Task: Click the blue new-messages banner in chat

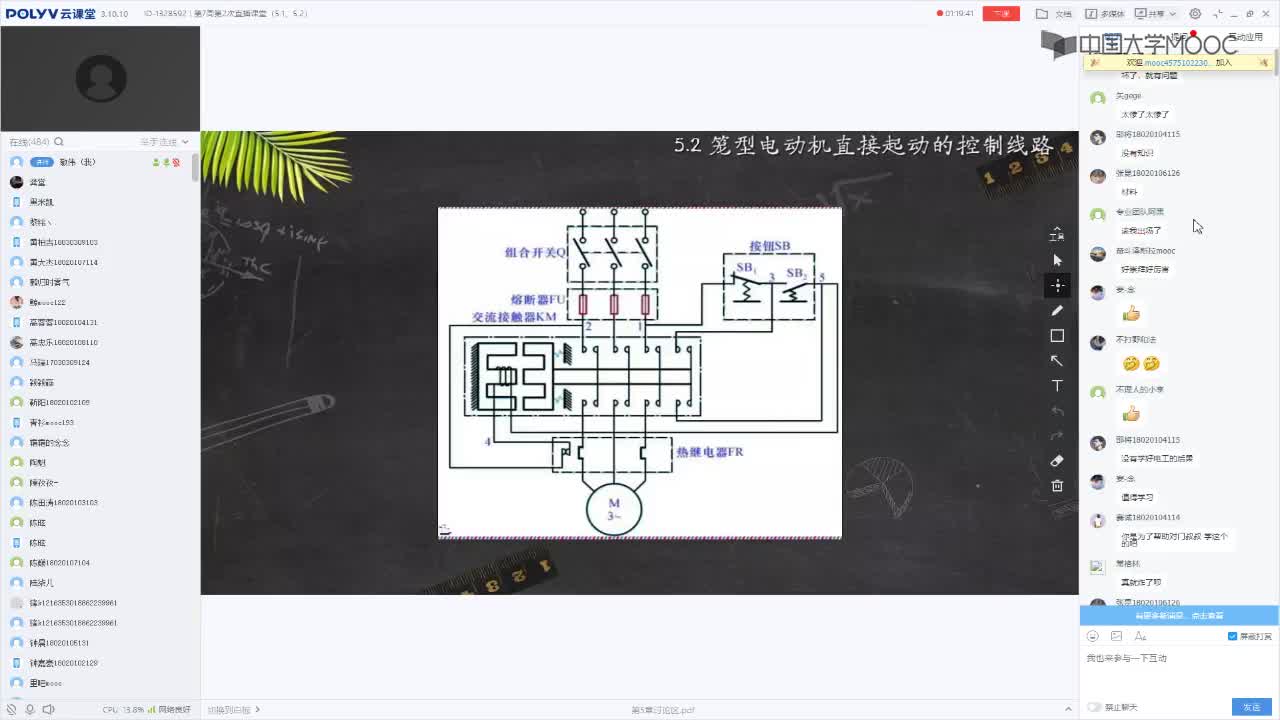Action: (1179, 615)
